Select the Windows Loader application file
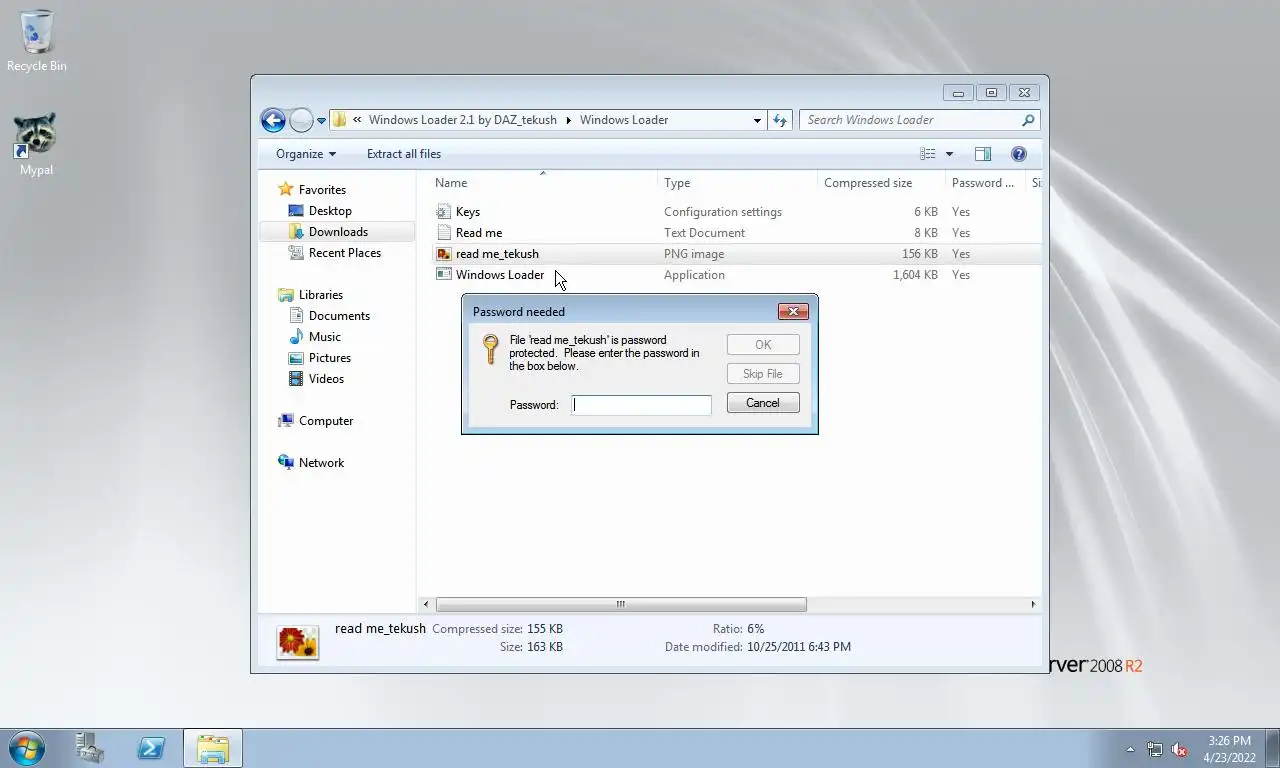The width and height of the screenshot is (1280, 768). [500, 275]
